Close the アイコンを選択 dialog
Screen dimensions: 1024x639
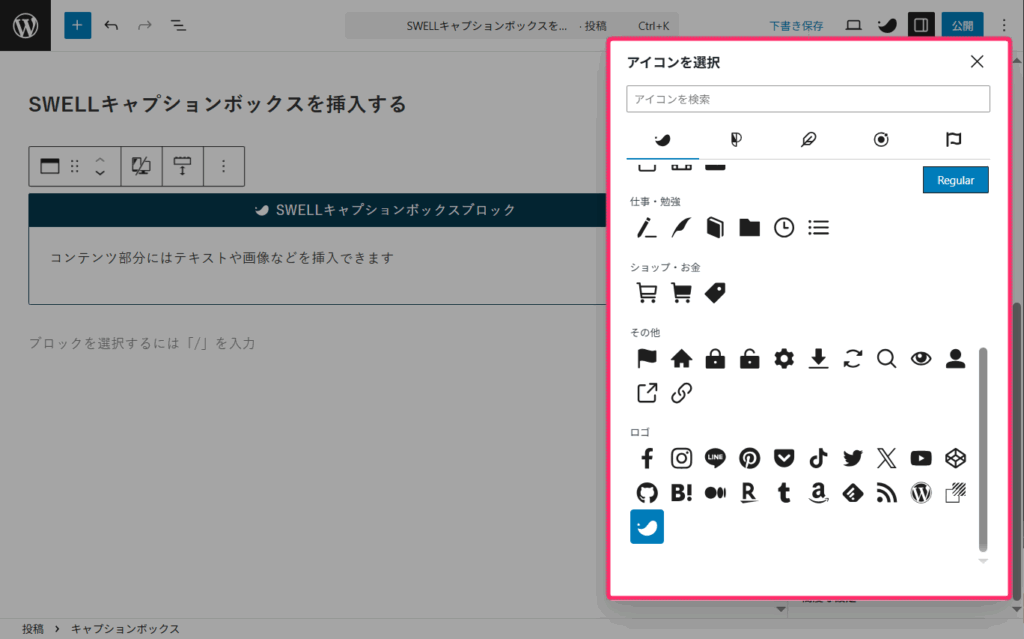pos(977,61)
